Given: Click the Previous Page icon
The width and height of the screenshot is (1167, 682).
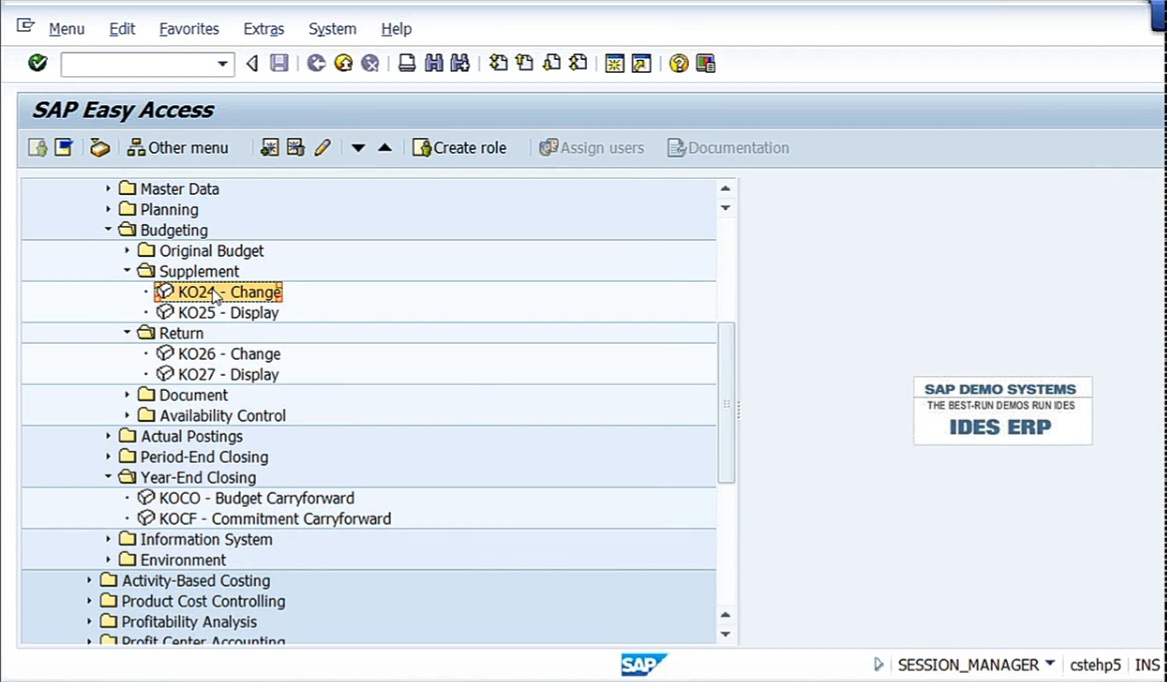Looking at the screenshot, I should 525,63.
